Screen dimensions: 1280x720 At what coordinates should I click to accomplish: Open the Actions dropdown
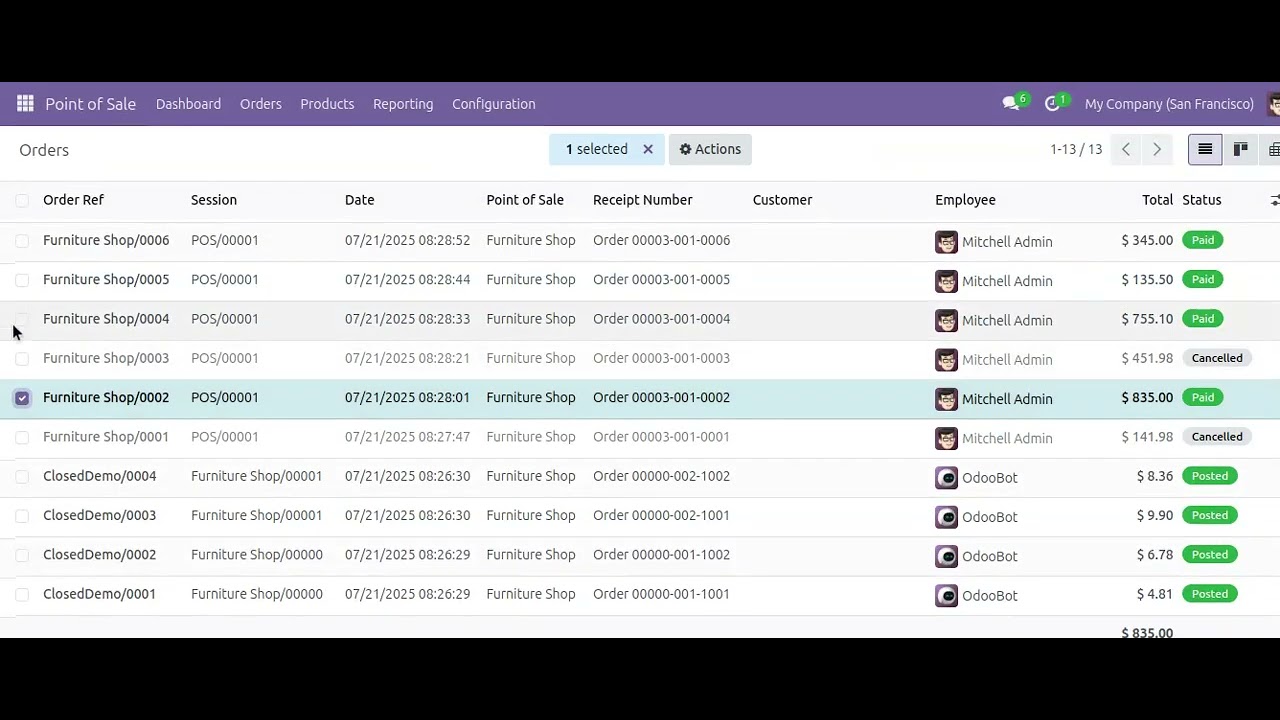coord(710,149)
